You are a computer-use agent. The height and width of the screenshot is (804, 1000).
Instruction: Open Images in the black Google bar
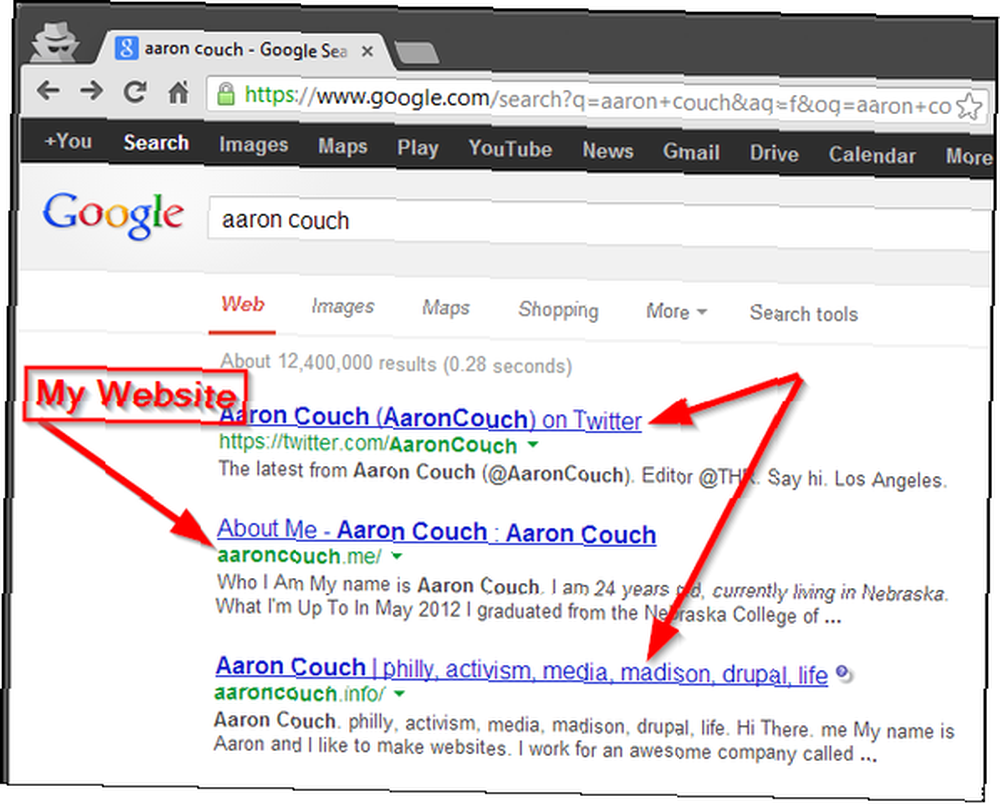254,145
